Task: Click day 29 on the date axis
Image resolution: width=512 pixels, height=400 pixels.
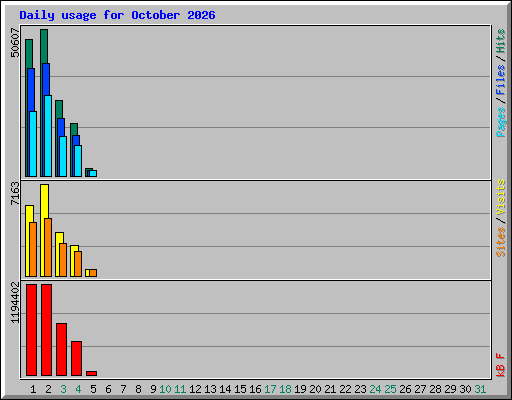Action: (450, 389)
